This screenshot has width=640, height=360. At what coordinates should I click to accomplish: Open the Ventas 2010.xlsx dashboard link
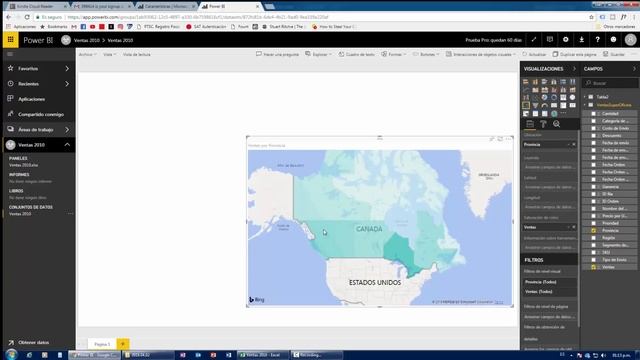(23, 165)
